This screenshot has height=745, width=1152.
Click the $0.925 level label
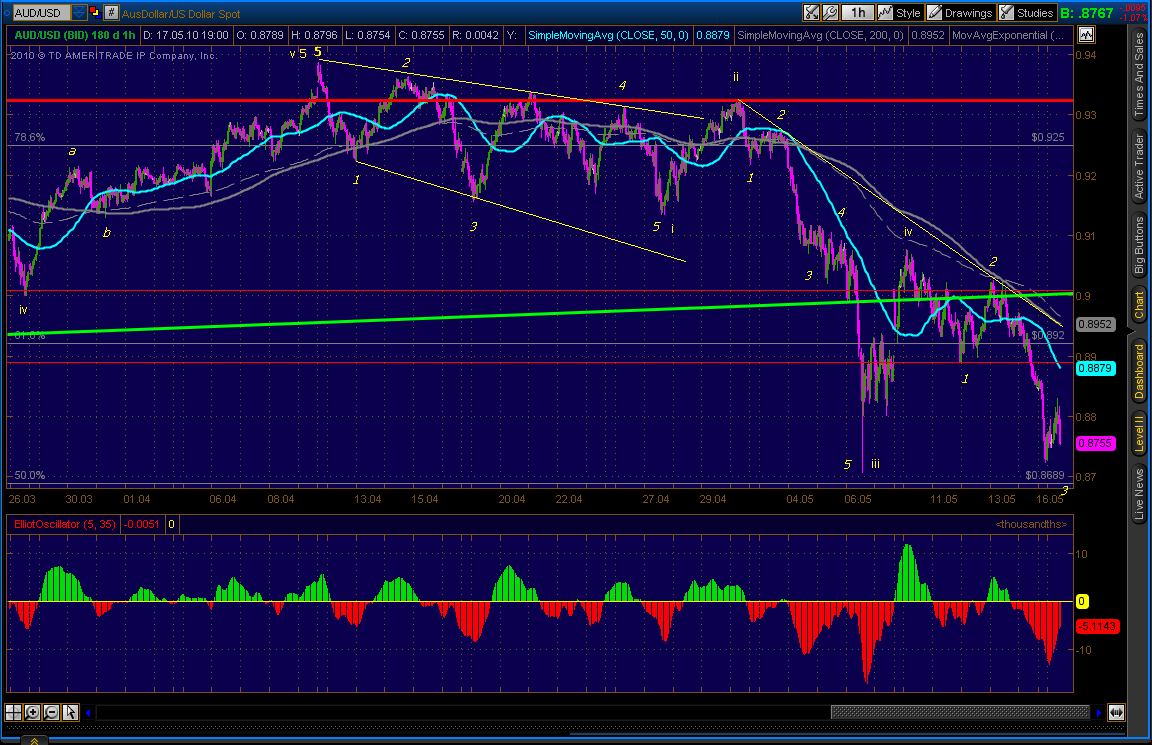pos(1048,137)
